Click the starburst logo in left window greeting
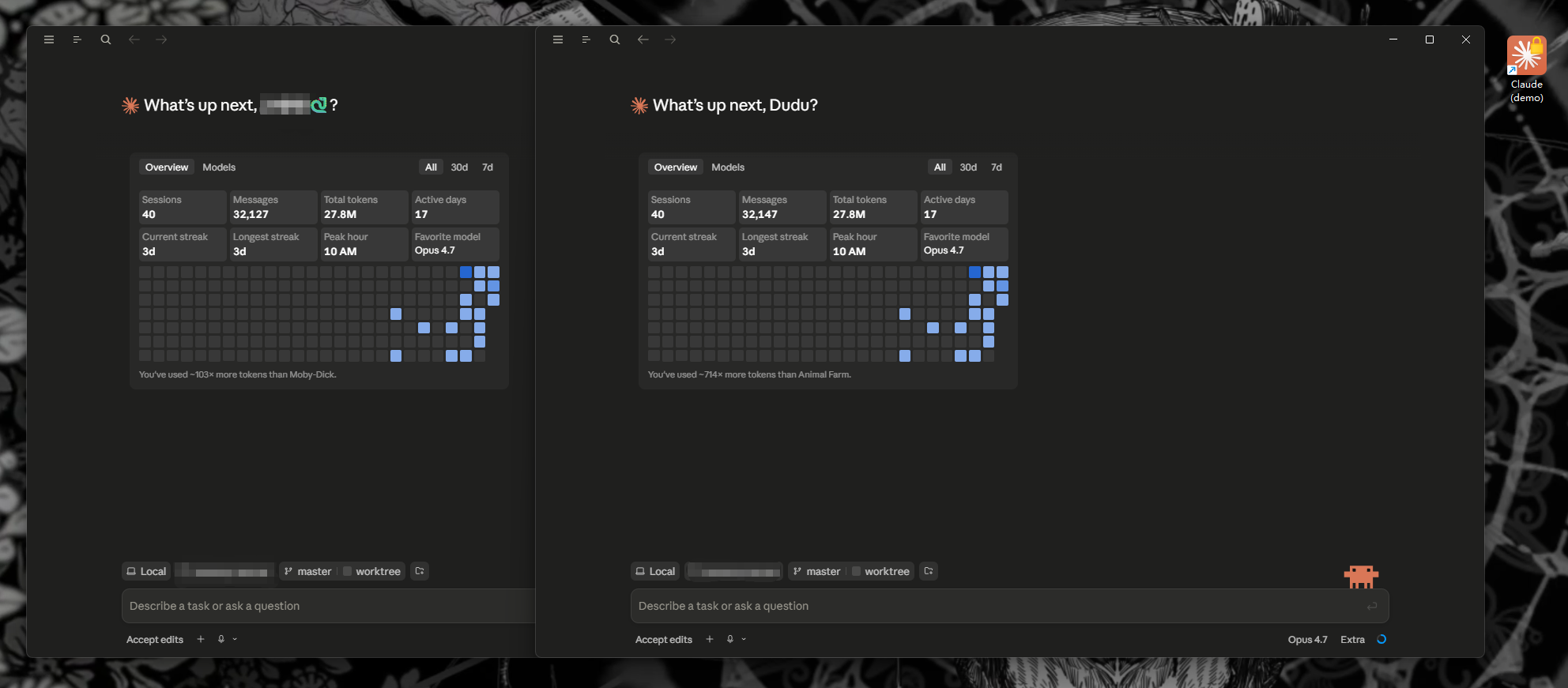This screenshot has height=688, width=1568. click(130, 105)
